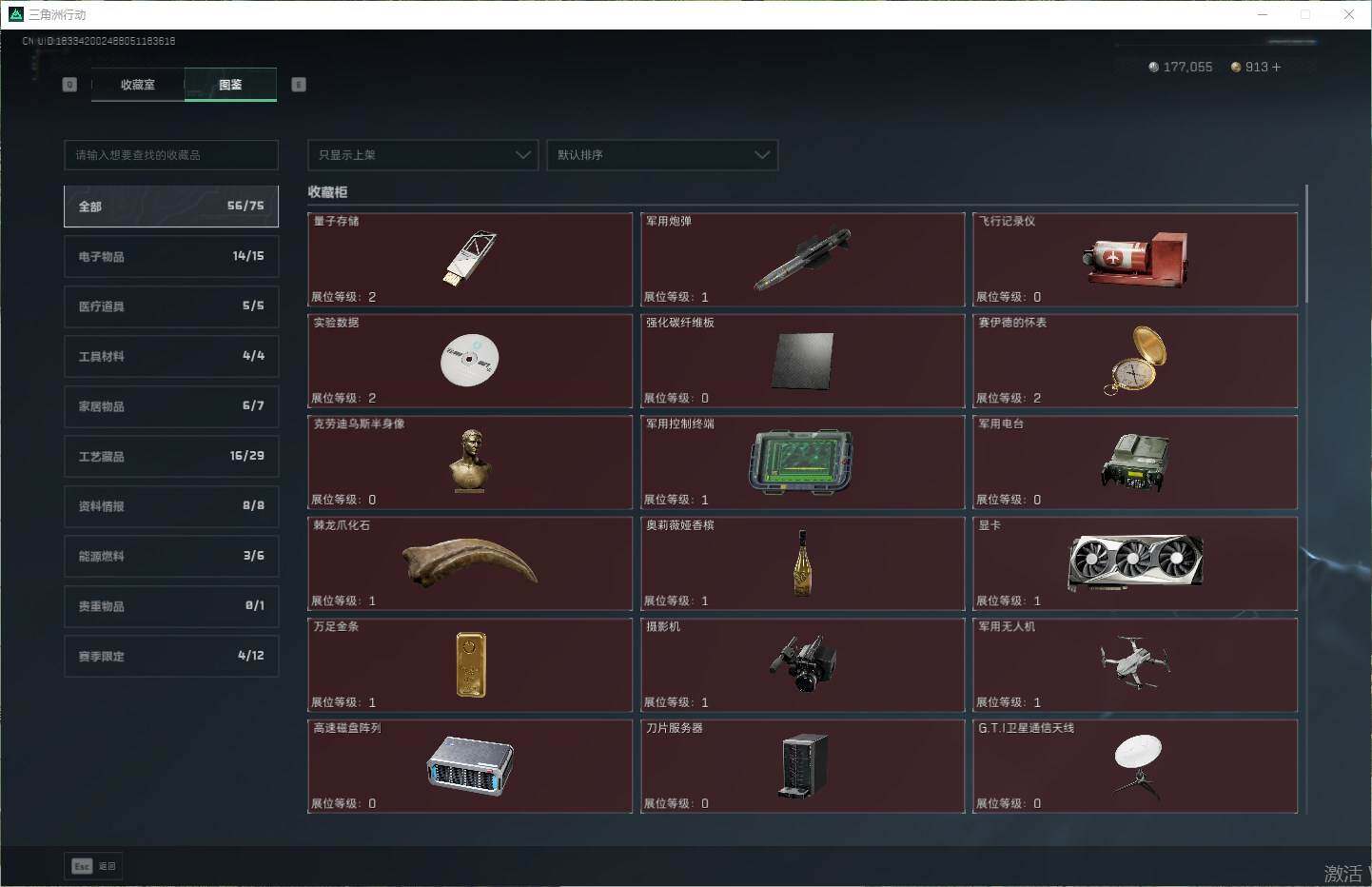Click the 军用无人机 drone icon

pyautogui.click(x=1134, y=662)
